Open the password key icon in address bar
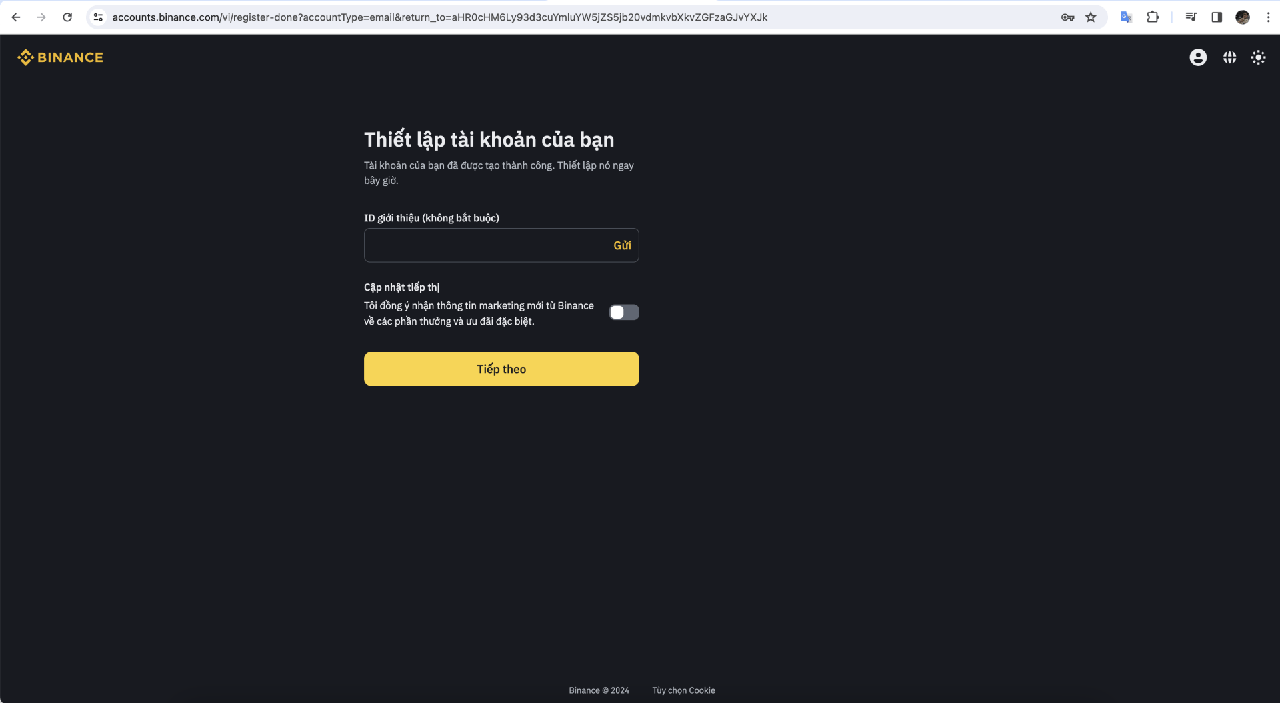 (1068, 17)
